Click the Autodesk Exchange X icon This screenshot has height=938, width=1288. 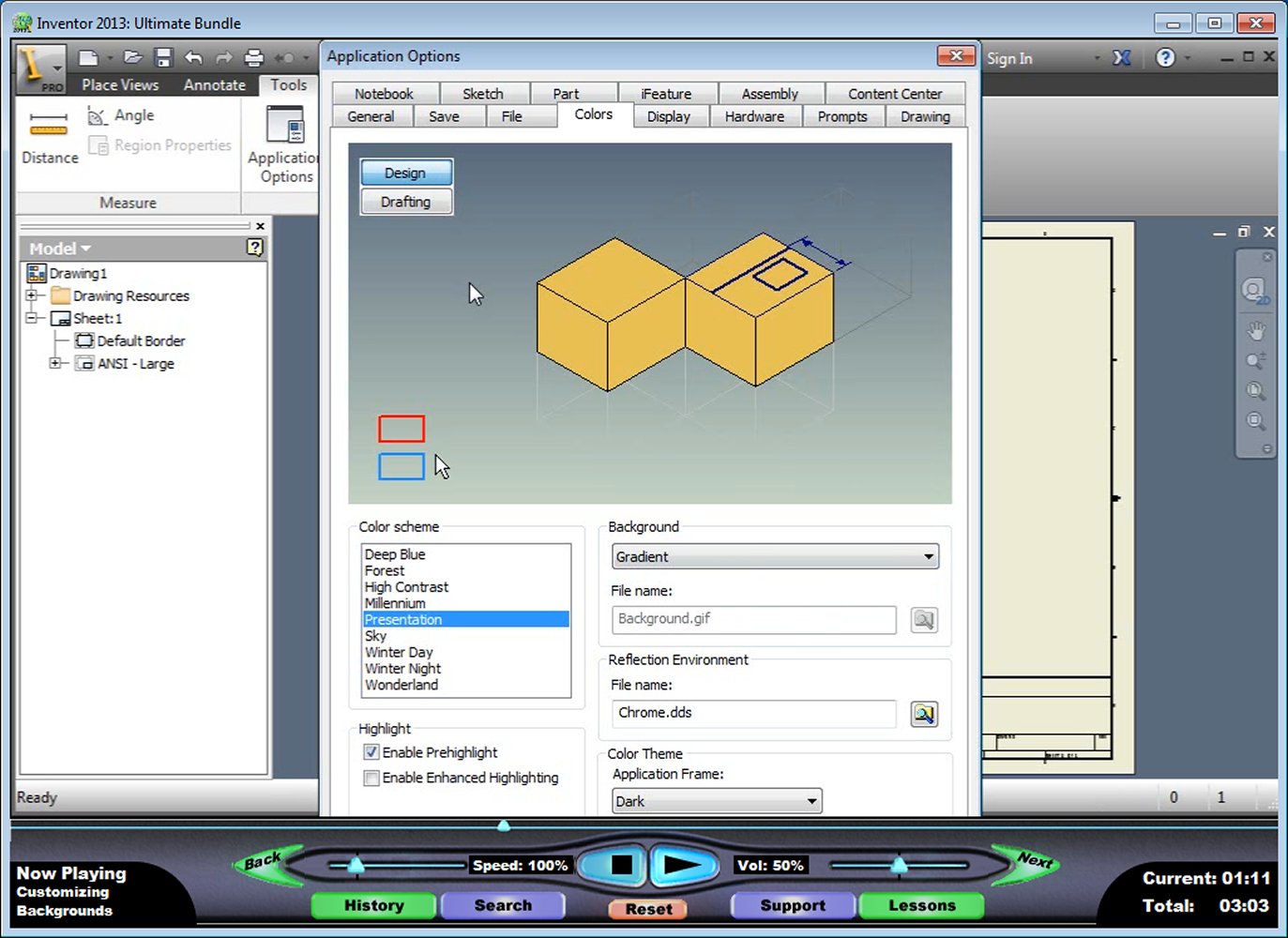pyautogui.click(x=1122, y=58)
